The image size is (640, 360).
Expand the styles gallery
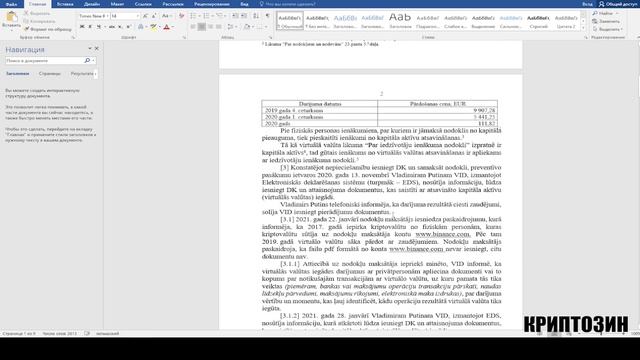pos(583,27)
